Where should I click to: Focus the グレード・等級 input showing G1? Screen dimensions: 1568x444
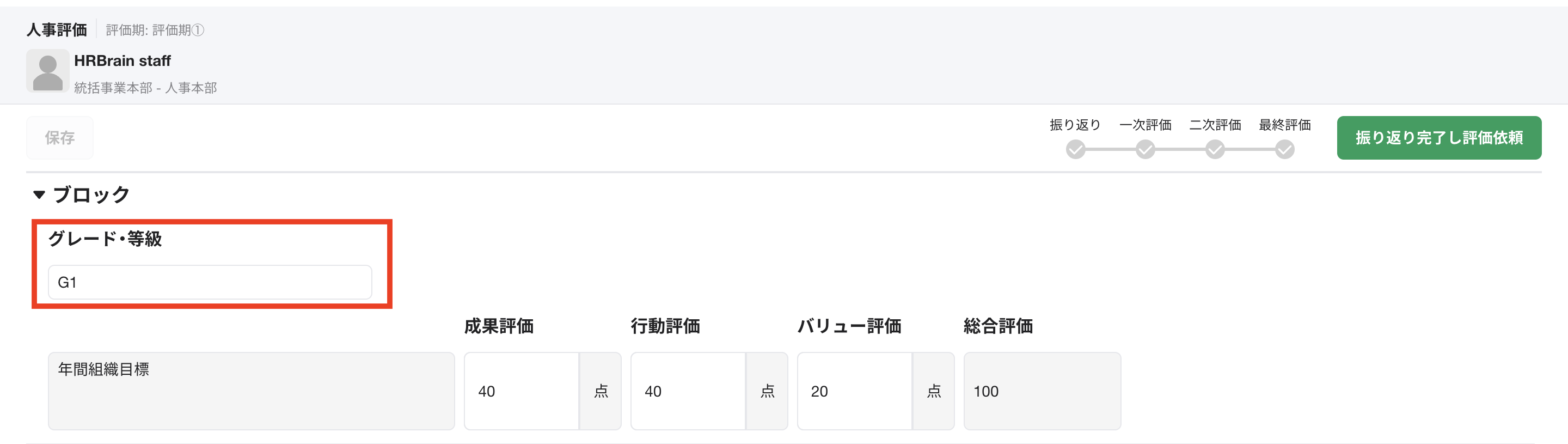(210, 282)
